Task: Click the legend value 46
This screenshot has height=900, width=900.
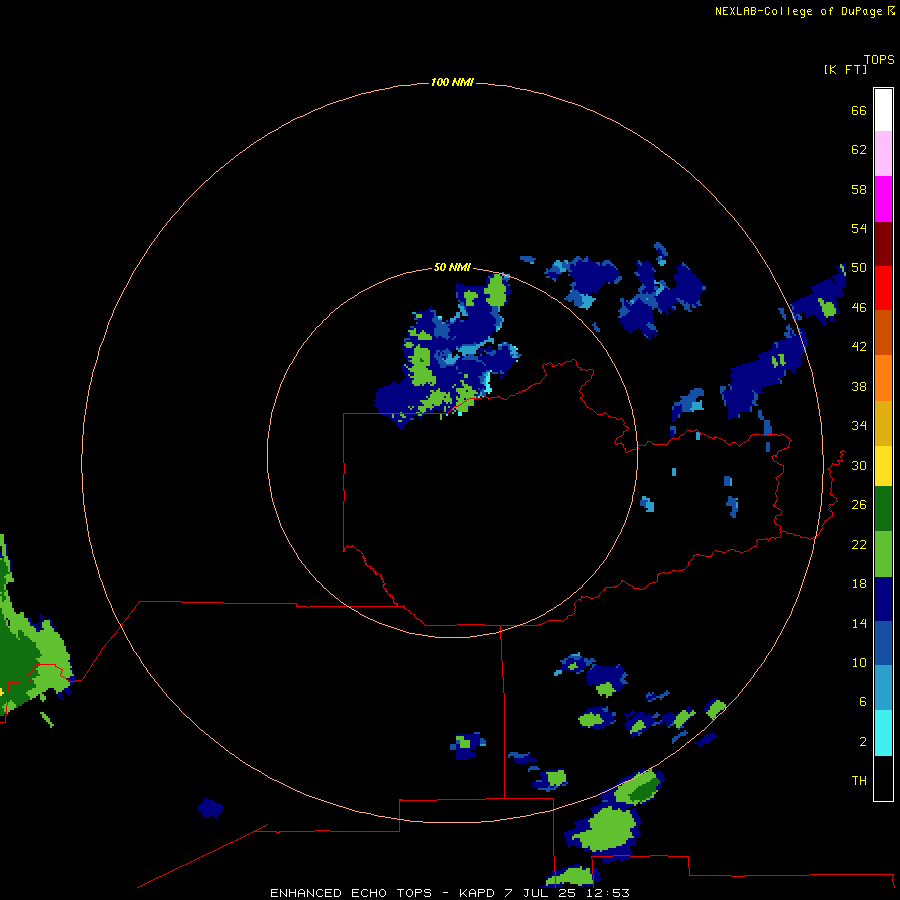Action: coord(859,308)
